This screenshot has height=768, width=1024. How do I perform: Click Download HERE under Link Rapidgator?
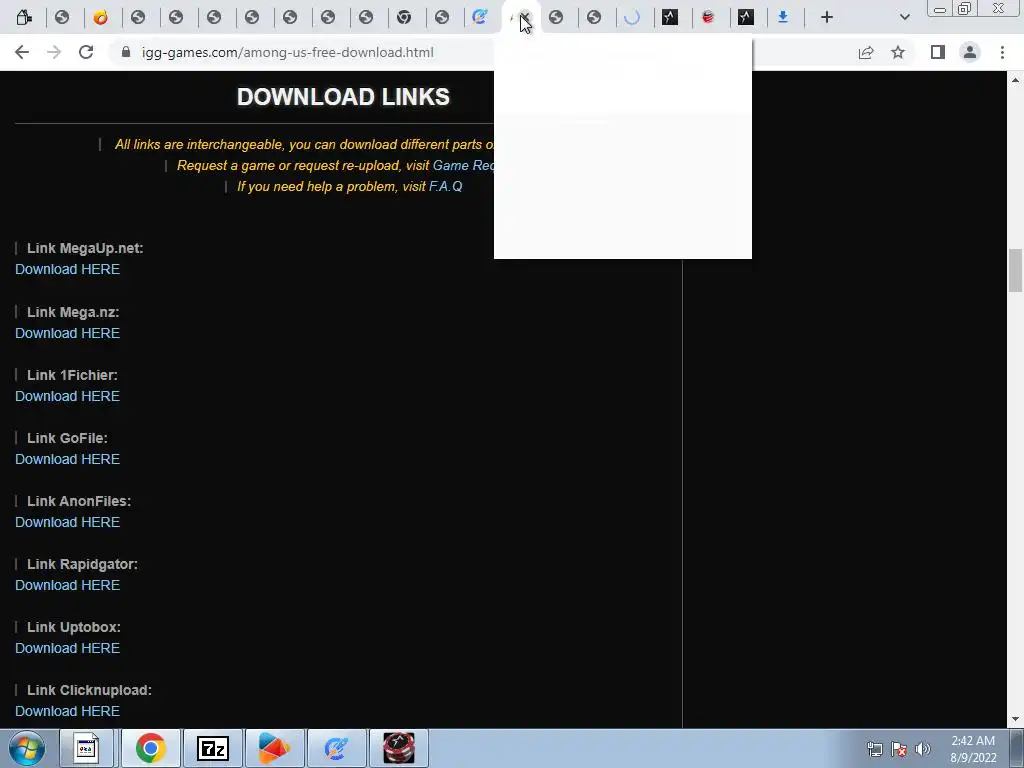pos(67,585)
